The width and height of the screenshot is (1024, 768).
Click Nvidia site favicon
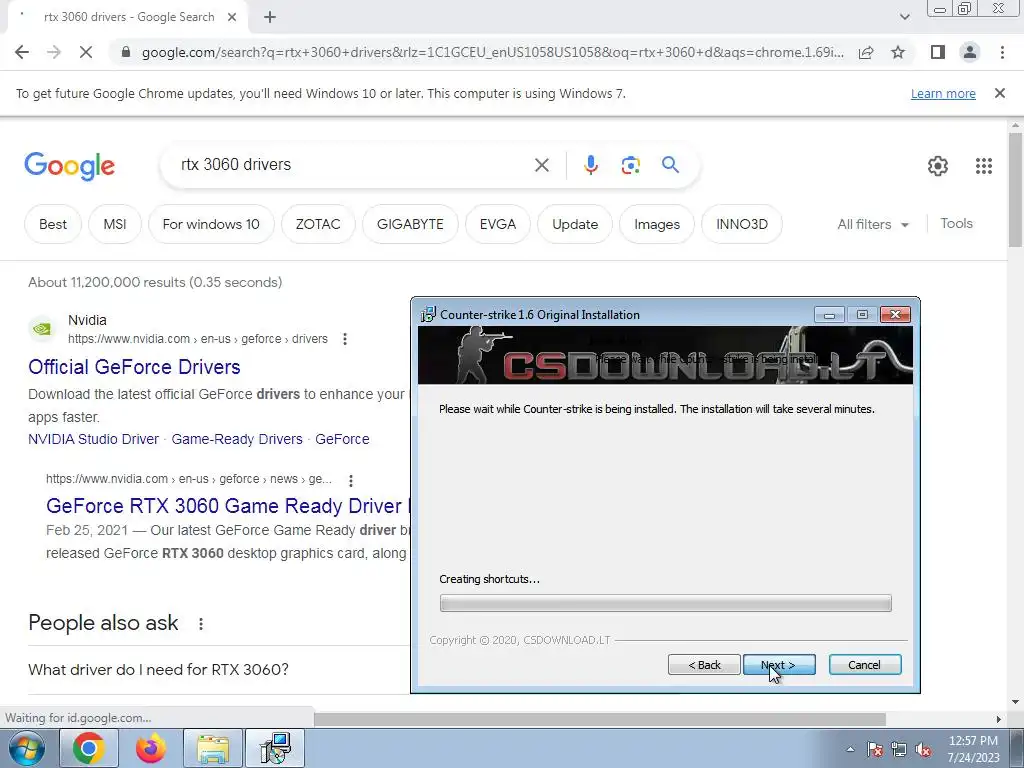point(42,329)
